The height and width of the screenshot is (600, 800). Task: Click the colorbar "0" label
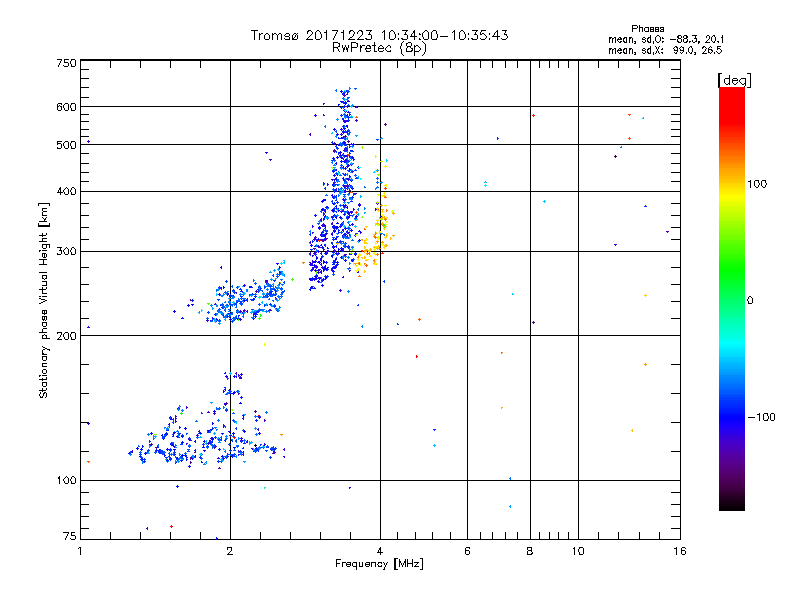(x=750, y=300)
